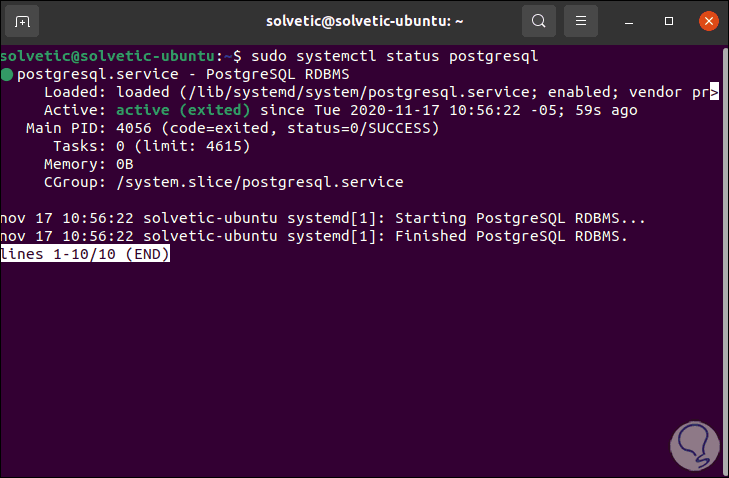Image resolution: width=729 pixels, height=478 pixels.
Task: Click the "lines 1-10/10 (END)" pager indicator
Action: [85, 255]
